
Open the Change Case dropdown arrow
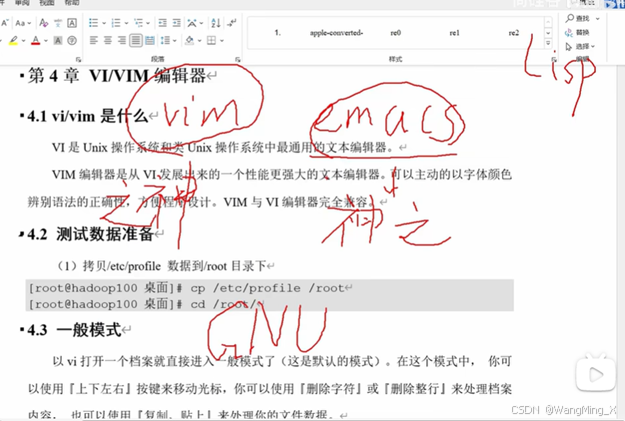[x=29, y=24]
